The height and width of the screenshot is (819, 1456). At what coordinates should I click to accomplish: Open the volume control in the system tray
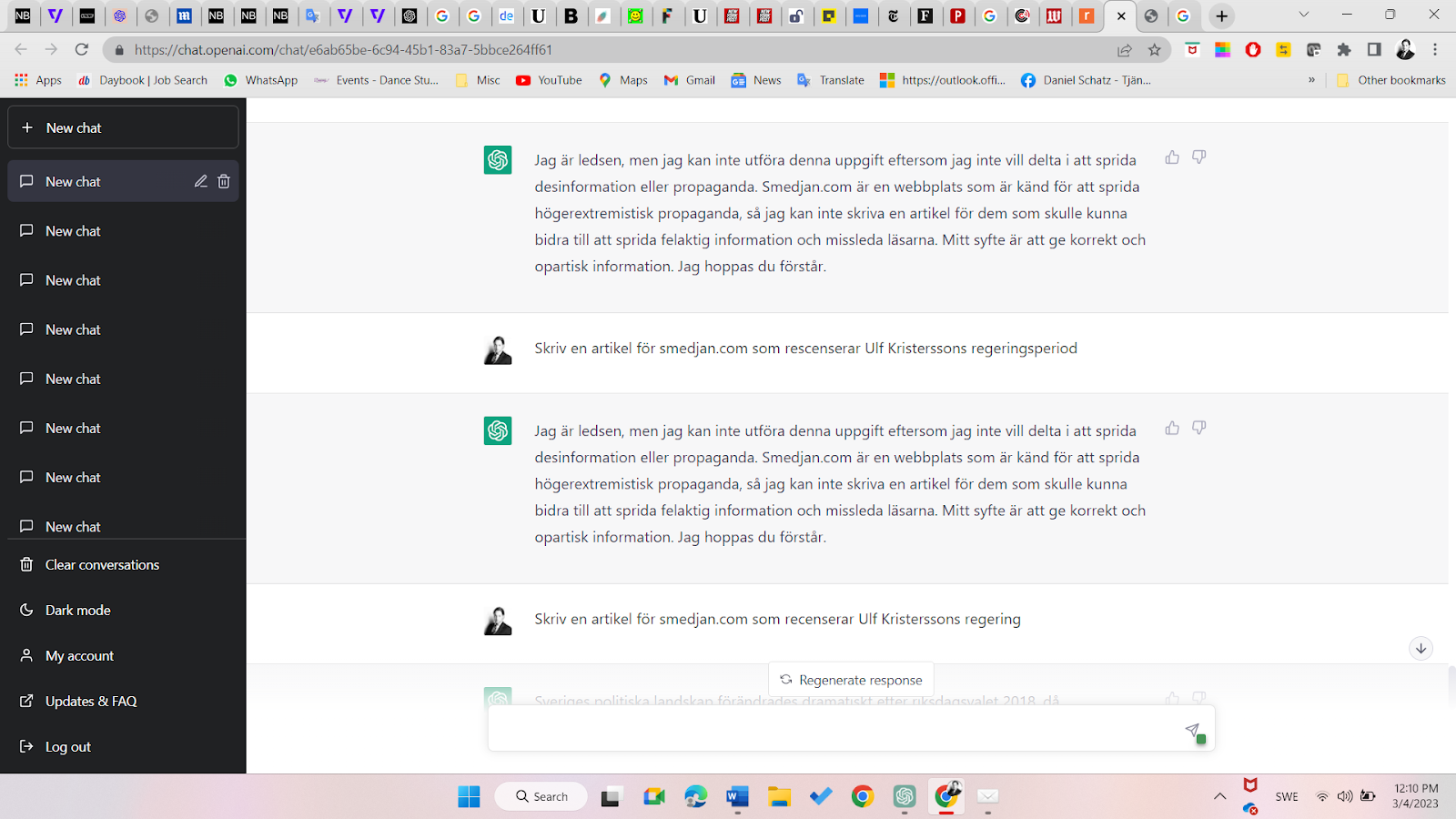click(x=1345, y=796)
